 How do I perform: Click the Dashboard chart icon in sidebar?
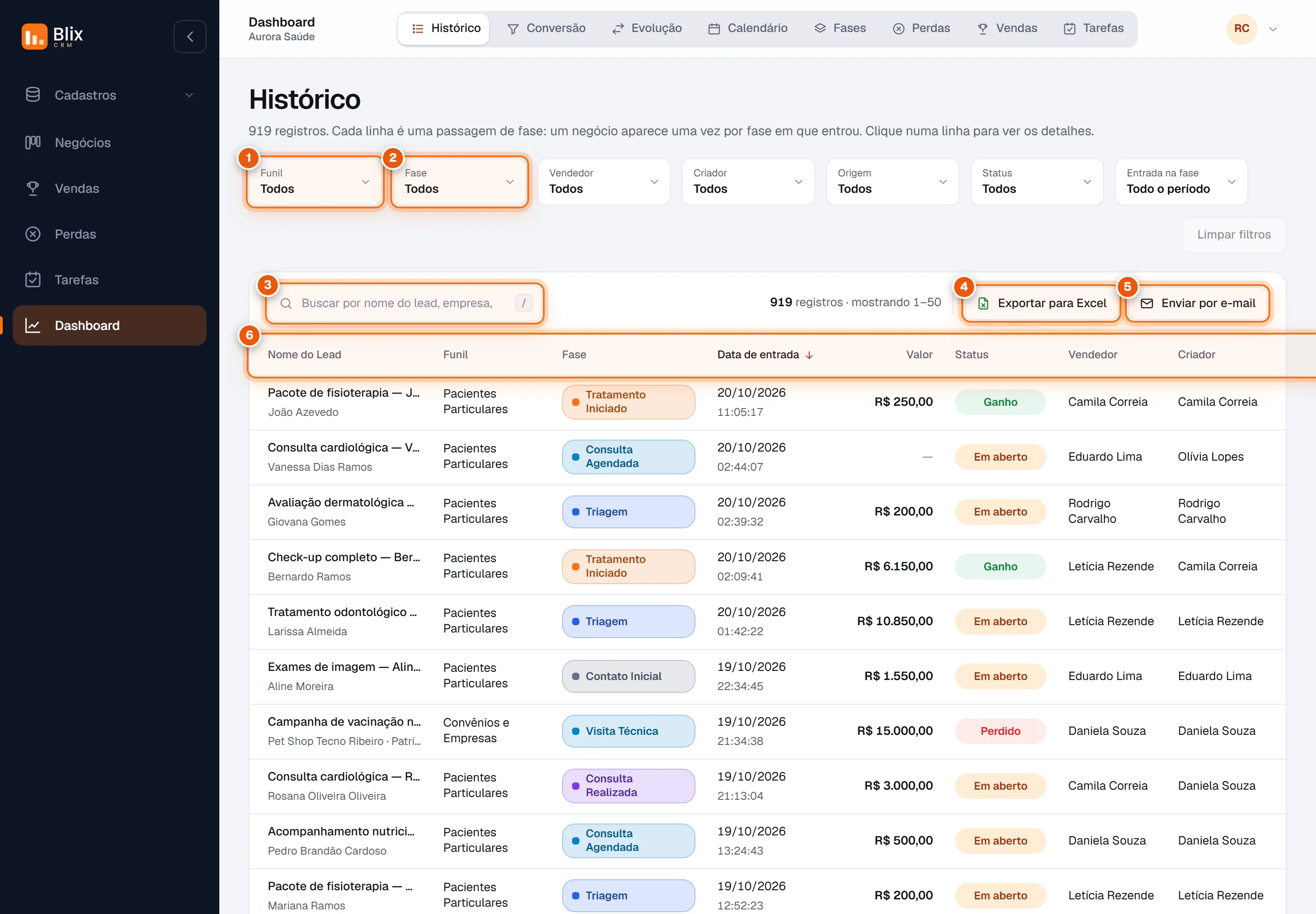click(32, 325)
